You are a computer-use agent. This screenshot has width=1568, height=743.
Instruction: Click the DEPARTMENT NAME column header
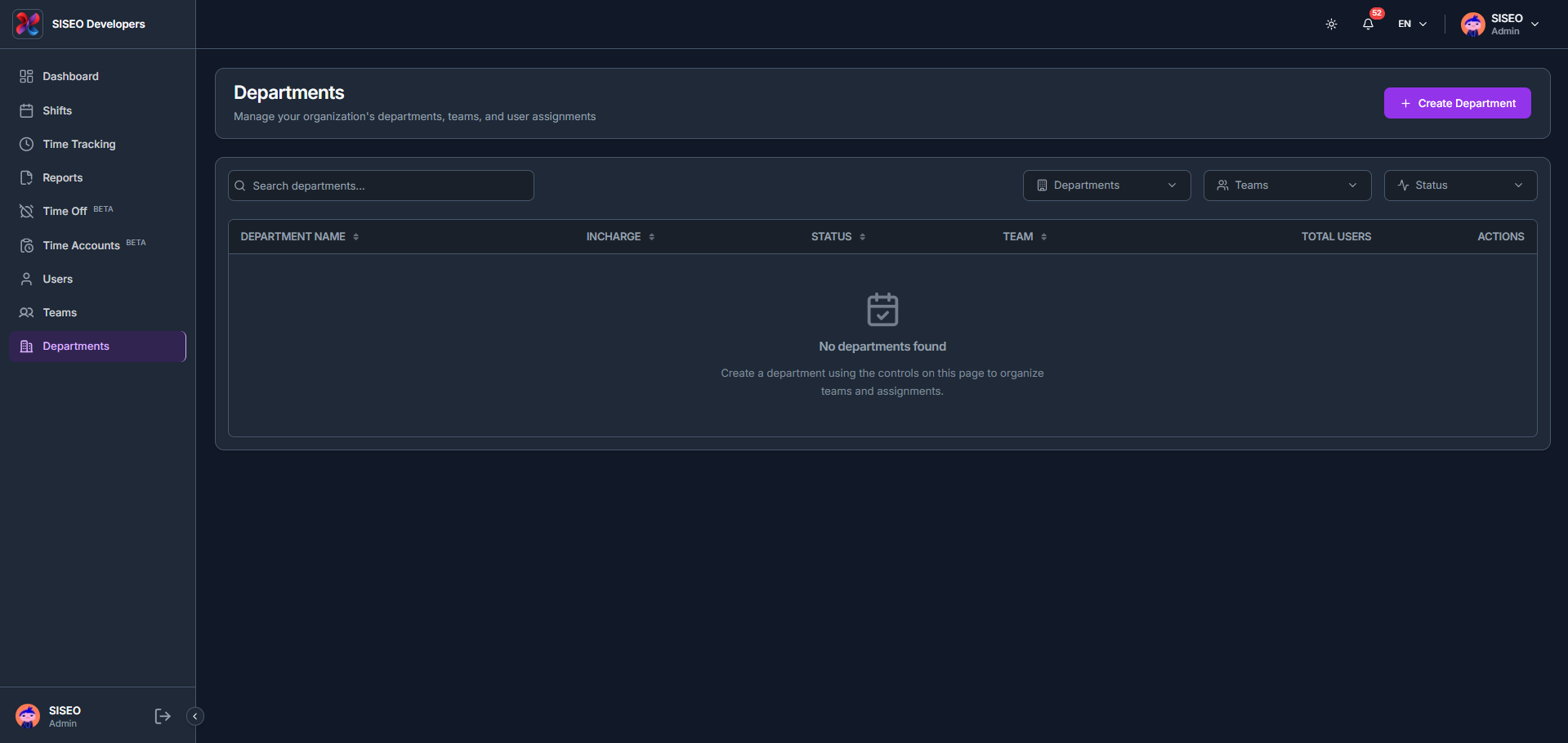point(293,236)
